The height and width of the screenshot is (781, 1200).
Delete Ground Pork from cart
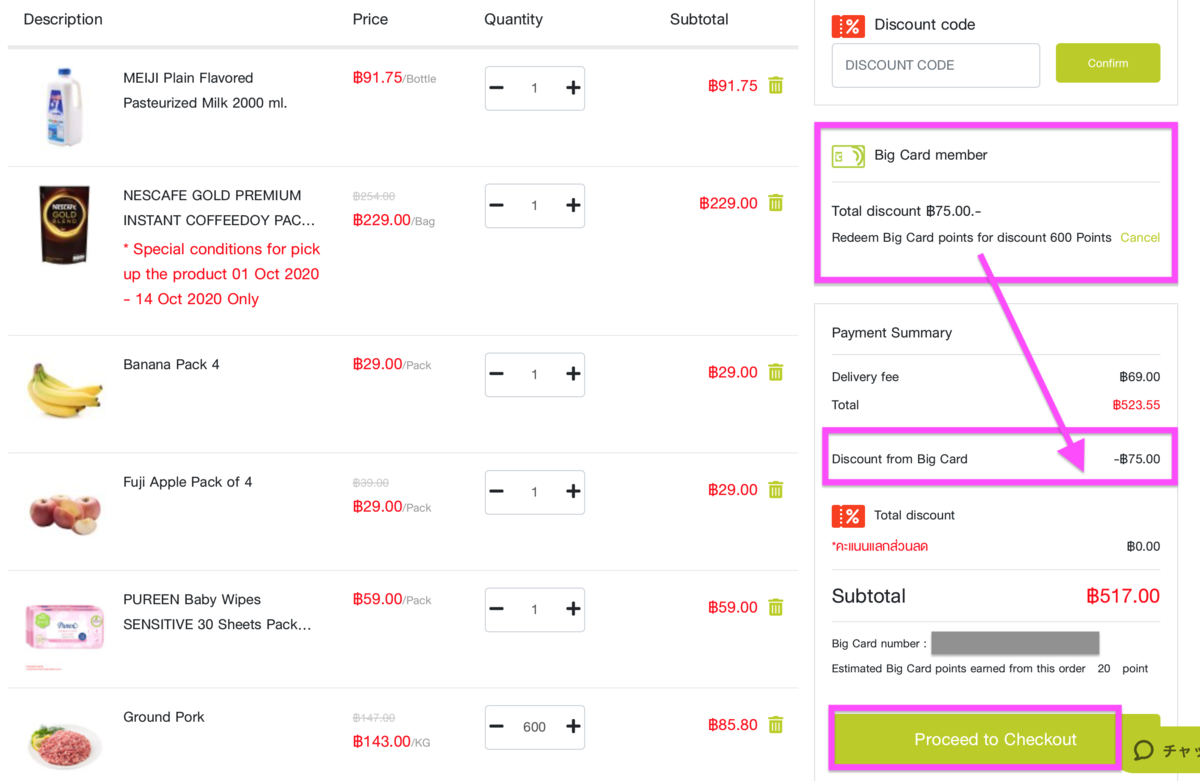point(776,725)
